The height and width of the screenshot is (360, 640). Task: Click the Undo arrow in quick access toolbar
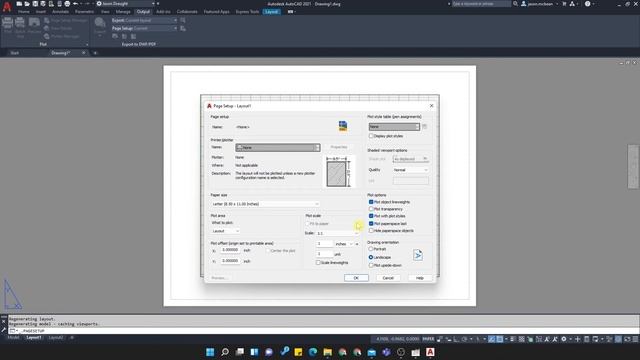pyautogui.click(x=76, y=4)
